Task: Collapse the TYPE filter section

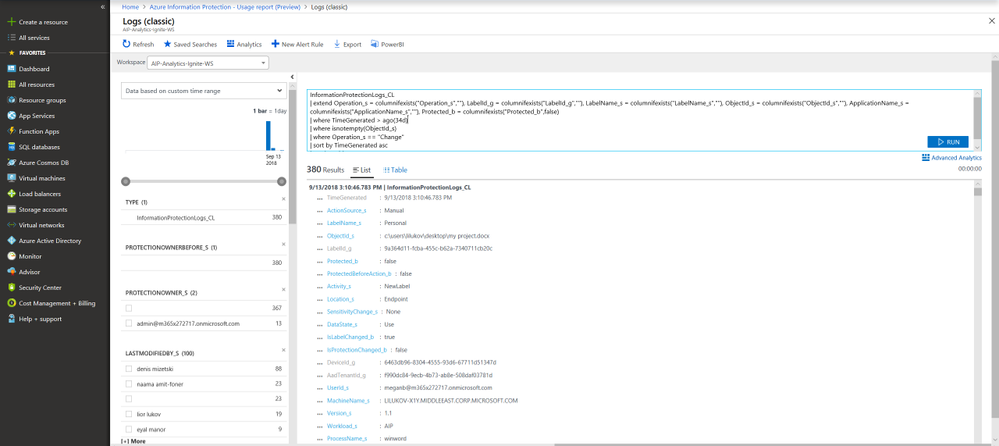Action: 284,199
